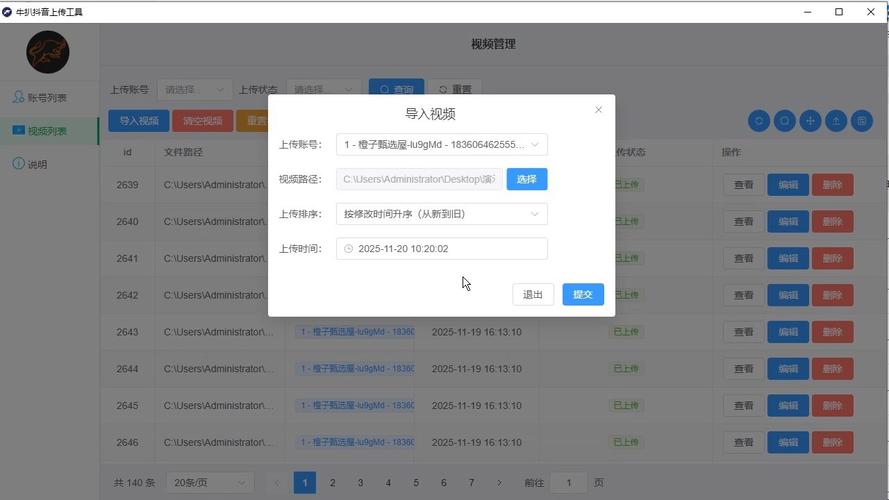Image resolution: width=889 pixels, height=500 pixels.
Task: Click the next-page chevron arrow
Action: [499, 483]
